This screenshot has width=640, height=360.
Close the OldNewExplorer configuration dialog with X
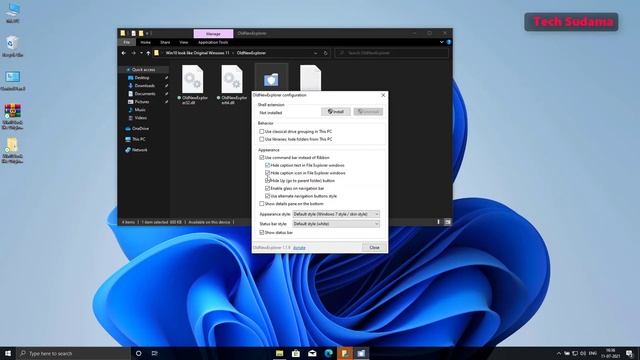[x=383, y=95]
